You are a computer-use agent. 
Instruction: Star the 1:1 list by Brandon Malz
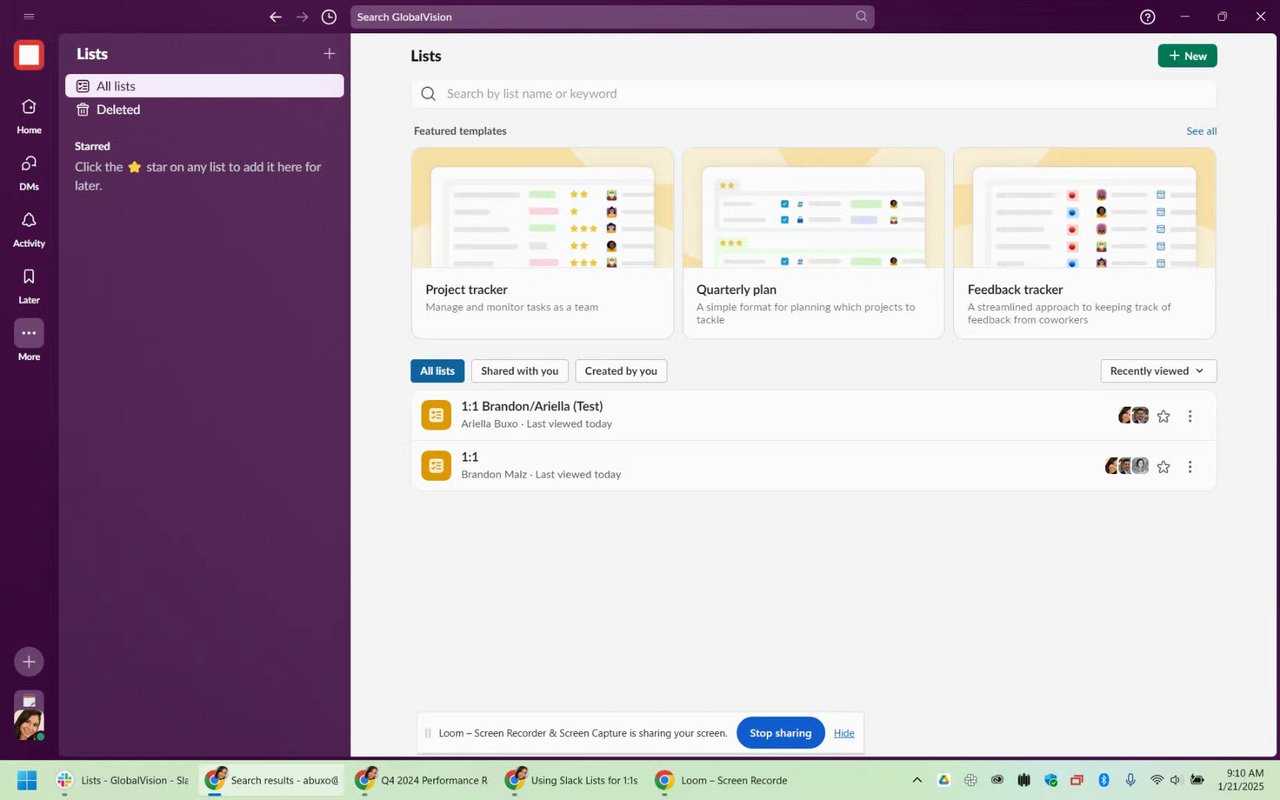pyautogui.click(x=1163, y=466)
